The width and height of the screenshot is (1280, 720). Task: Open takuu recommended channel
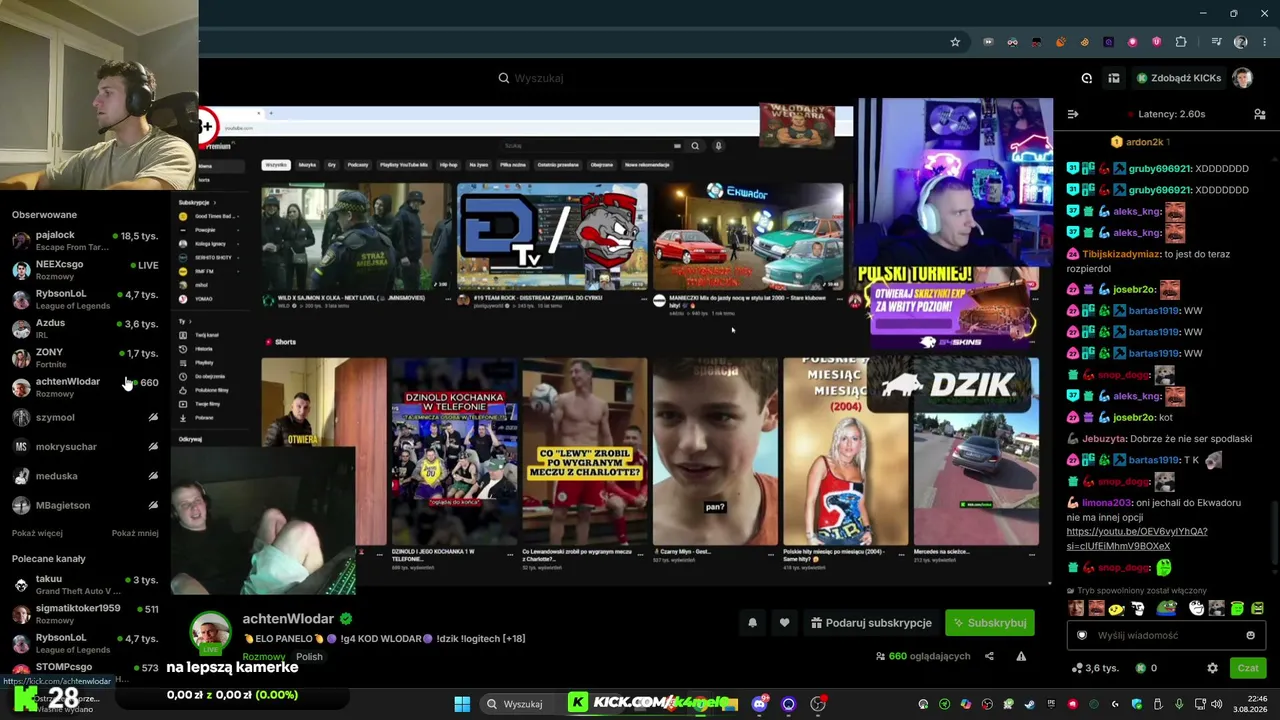coord(85,585)
